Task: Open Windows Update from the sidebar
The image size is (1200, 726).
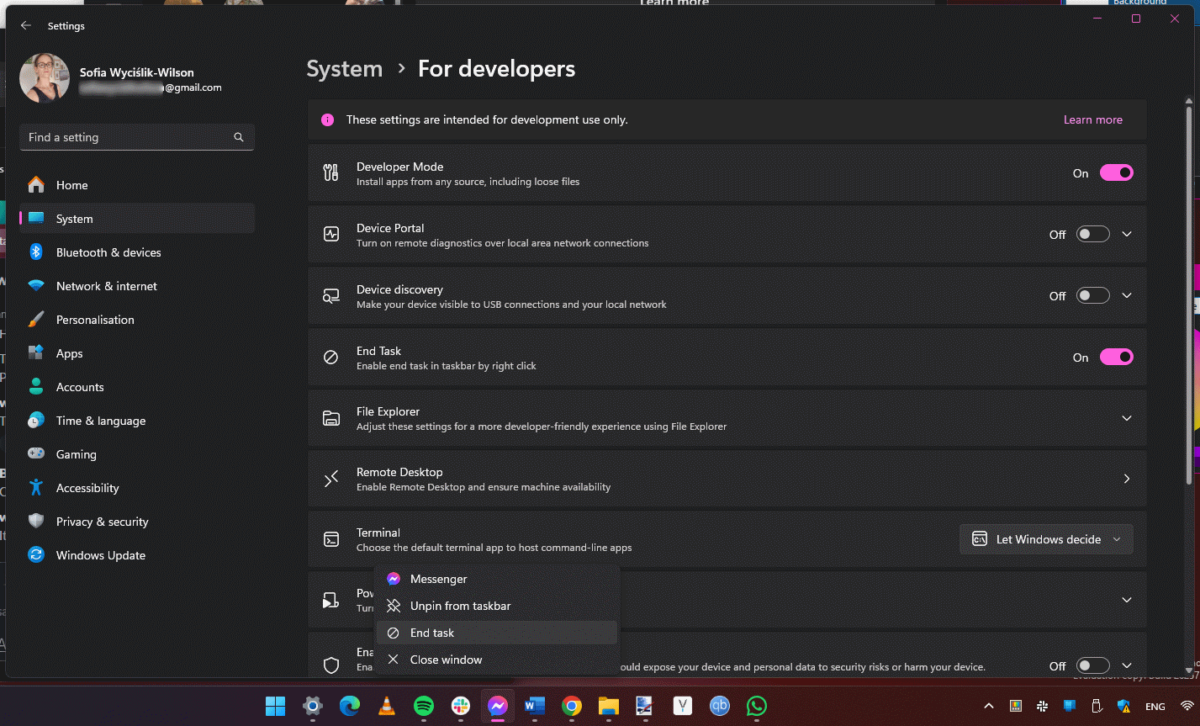Action: [99, 555]
